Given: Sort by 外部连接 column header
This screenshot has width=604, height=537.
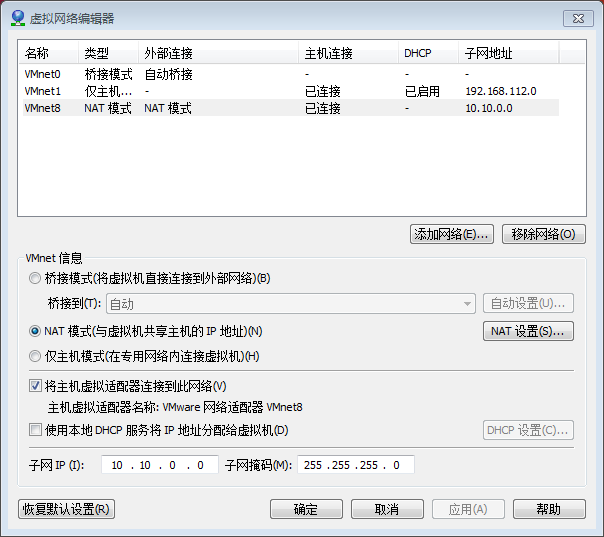Looking at the screenshot, I should 218,53.
